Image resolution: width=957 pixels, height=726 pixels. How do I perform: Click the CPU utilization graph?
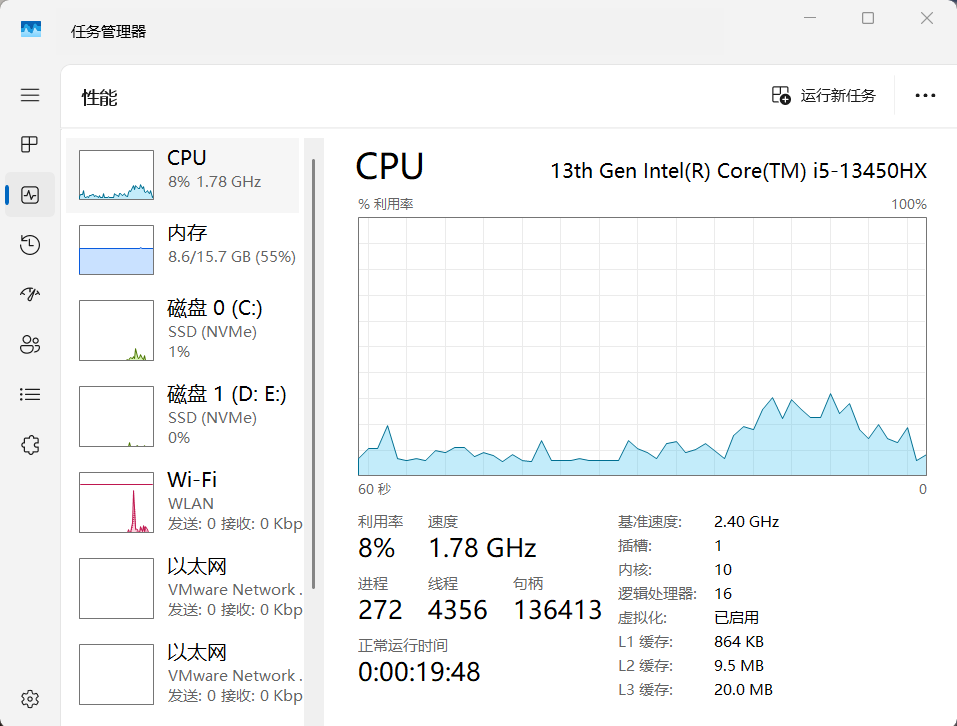click(x=642, y=347)
